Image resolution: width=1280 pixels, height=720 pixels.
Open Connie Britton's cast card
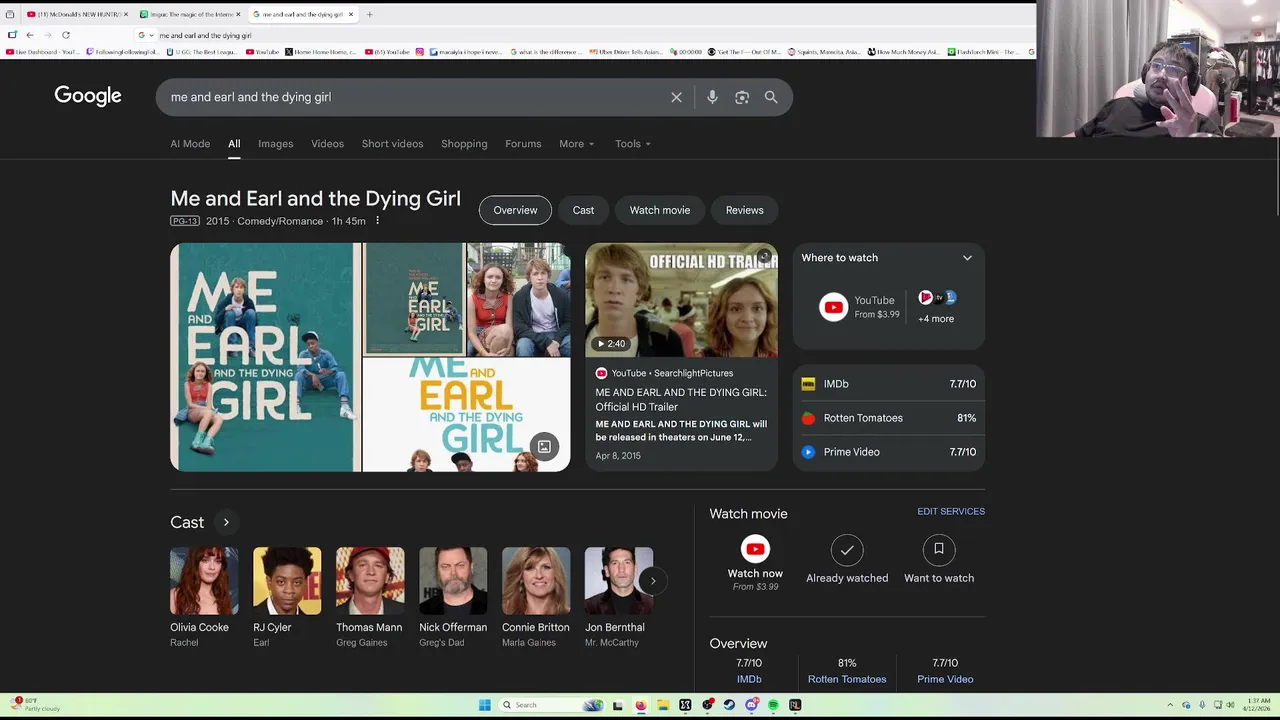click(536, 597)
